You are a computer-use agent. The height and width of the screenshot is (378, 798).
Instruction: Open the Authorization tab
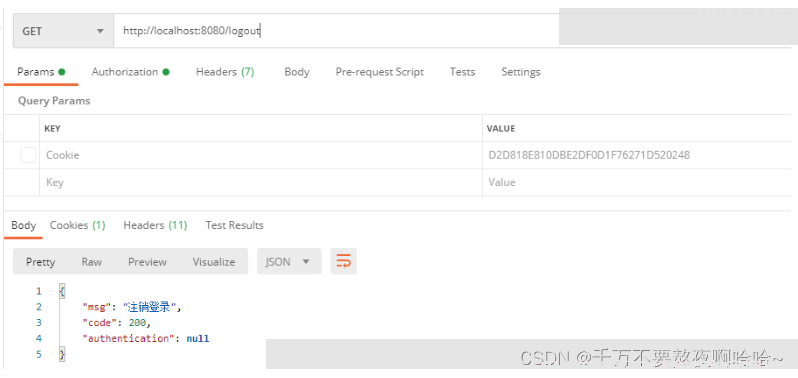click(x=130, y=72)
